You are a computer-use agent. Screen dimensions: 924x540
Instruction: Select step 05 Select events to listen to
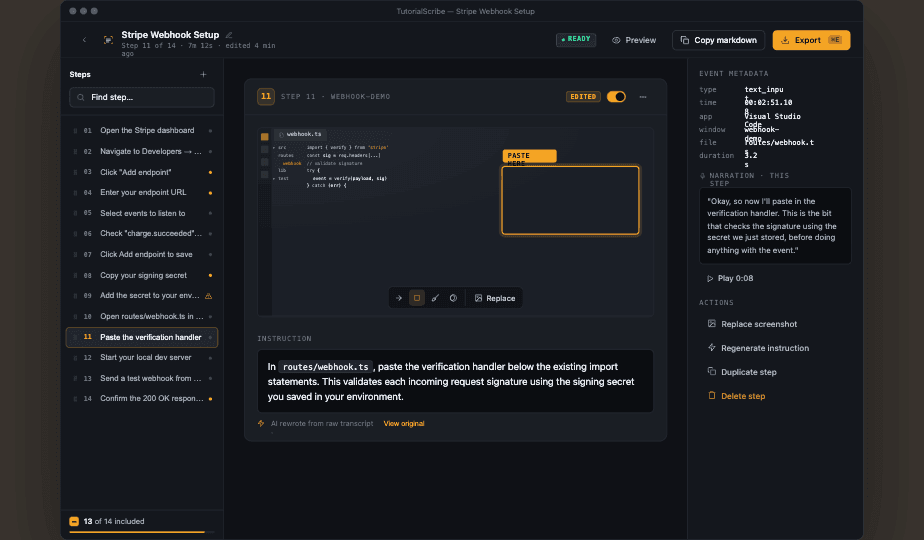141,213
